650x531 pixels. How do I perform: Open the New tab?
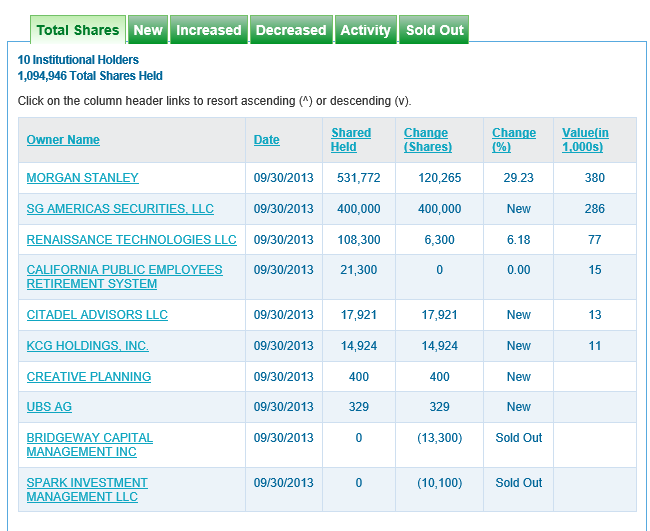click(148, 30)
